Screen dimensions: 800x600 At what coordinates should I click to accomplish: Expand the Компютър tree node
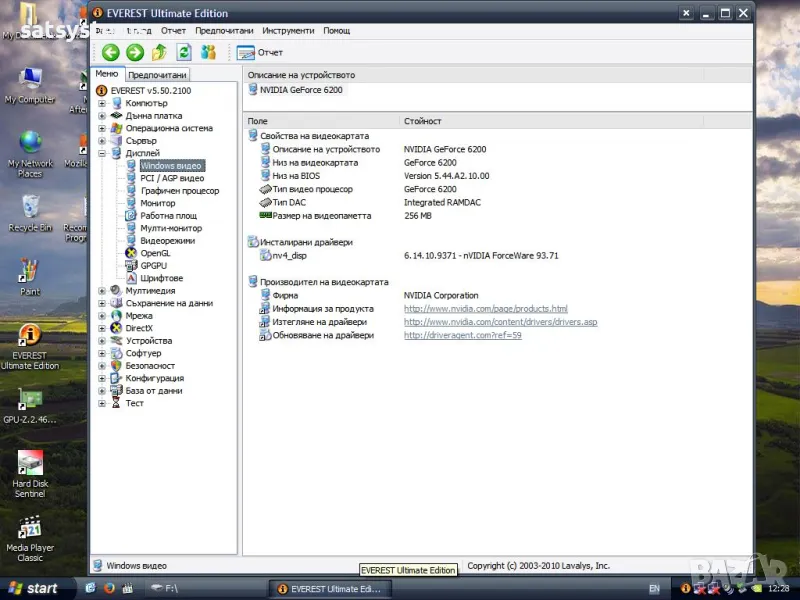(102, 103)
